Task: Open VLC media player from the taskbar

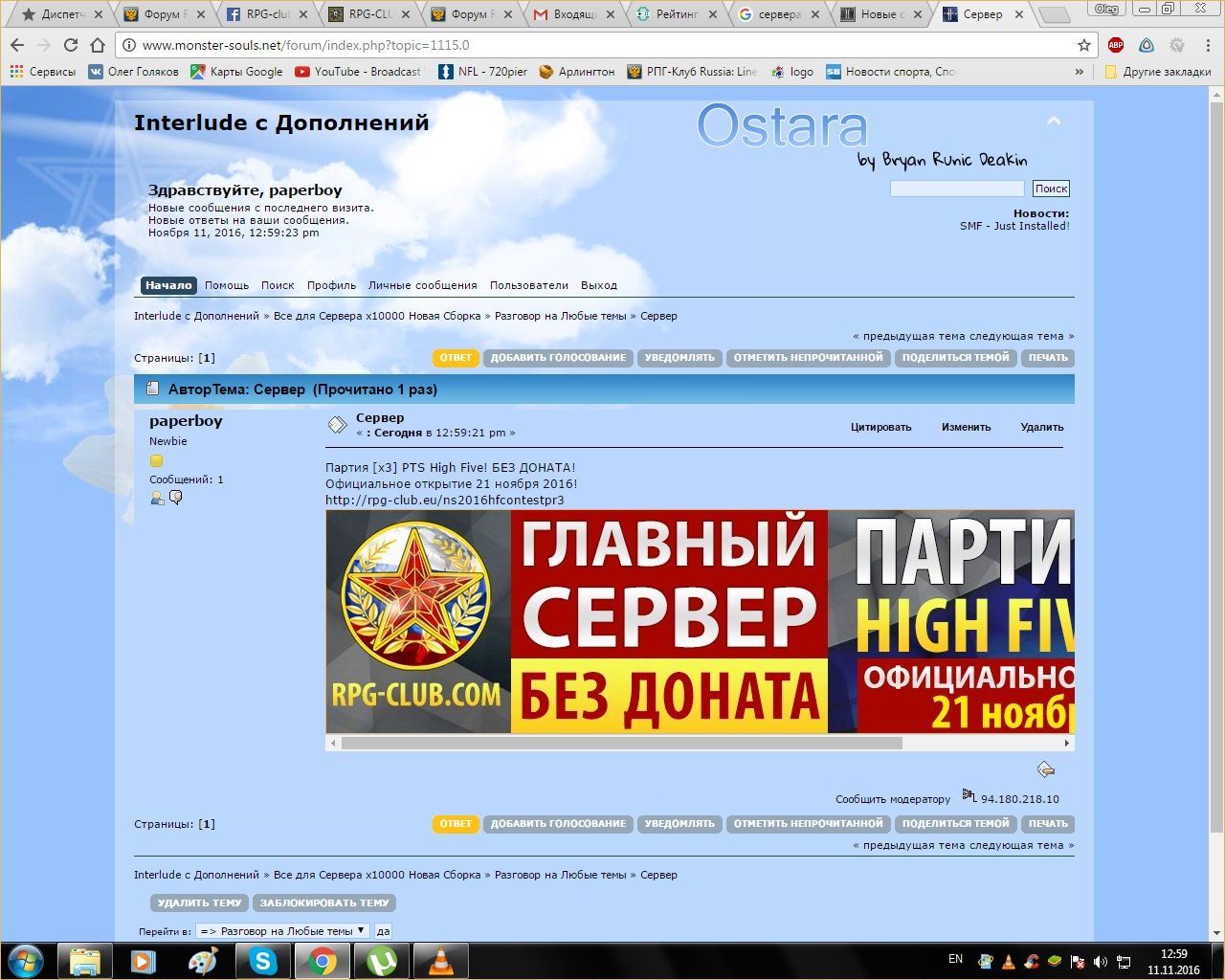Action: coord(440,960)
